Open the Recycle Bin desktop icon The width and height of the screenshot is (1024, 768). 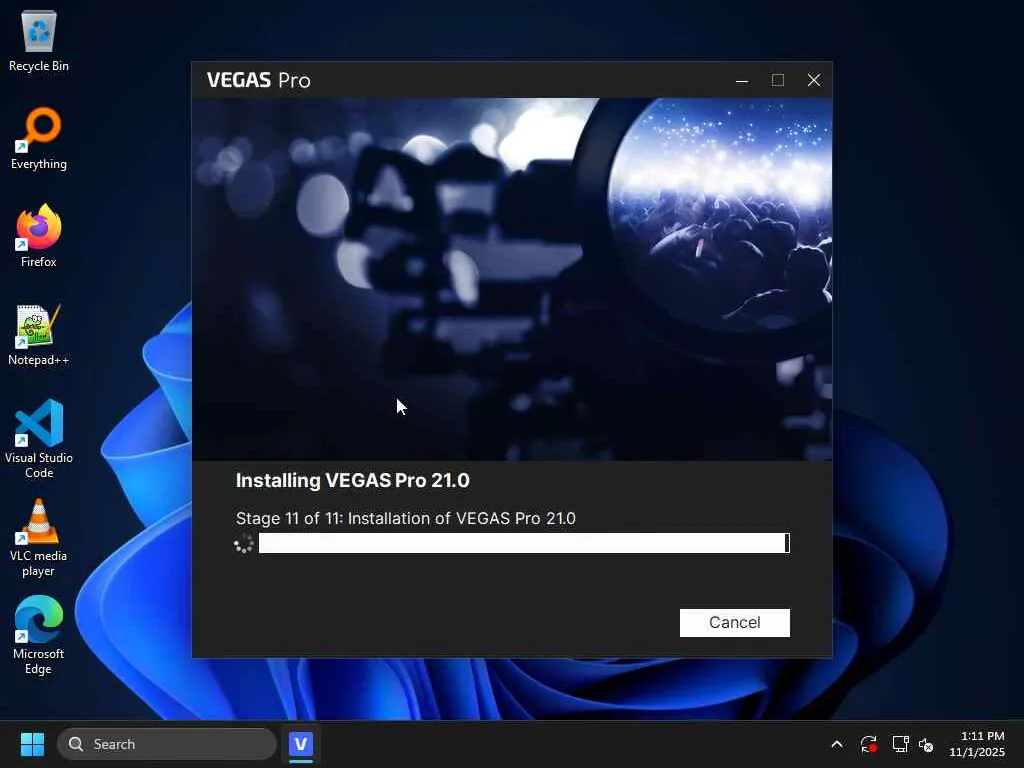coord(39,41)
